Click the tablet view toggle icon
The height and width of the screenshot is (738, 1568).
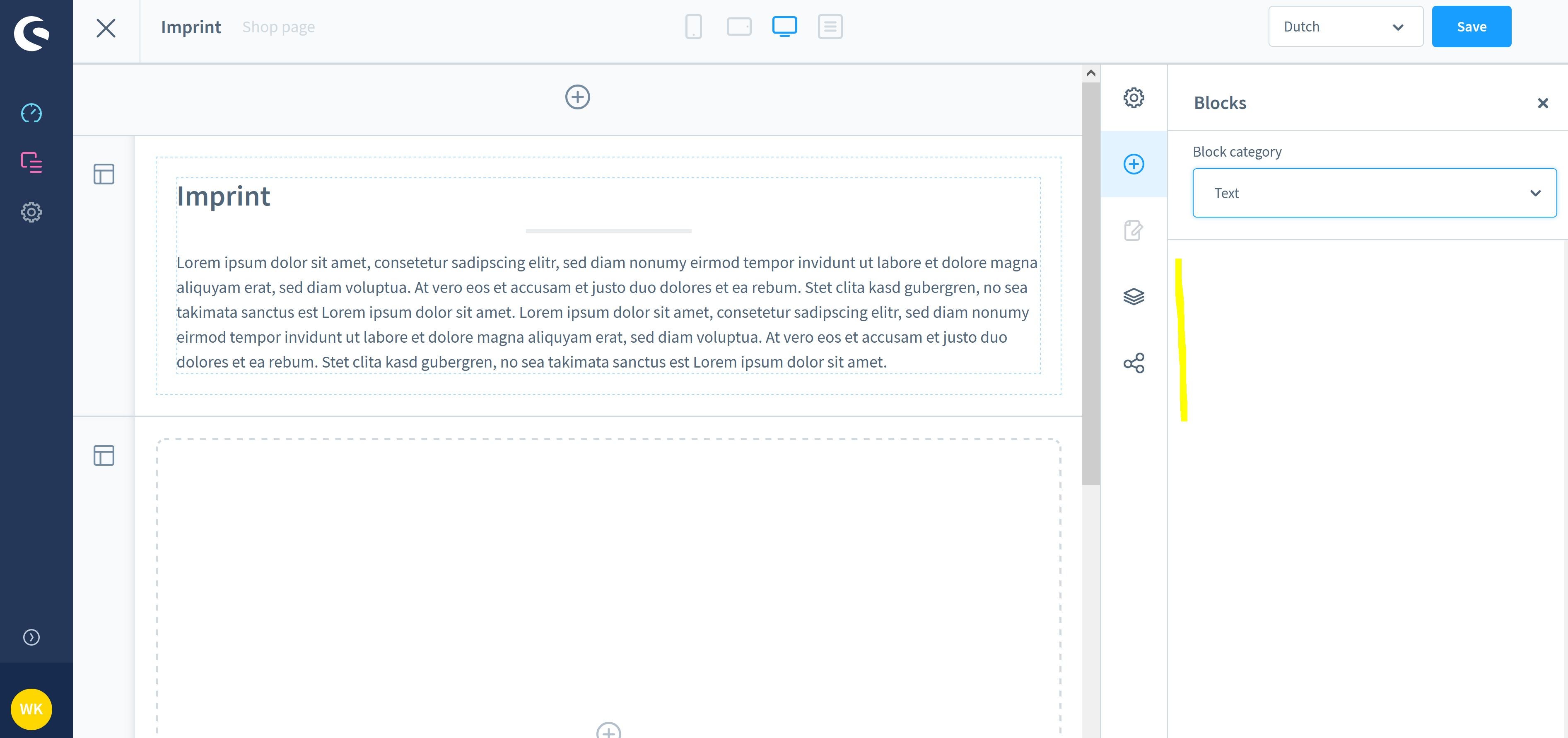[739, 27]
